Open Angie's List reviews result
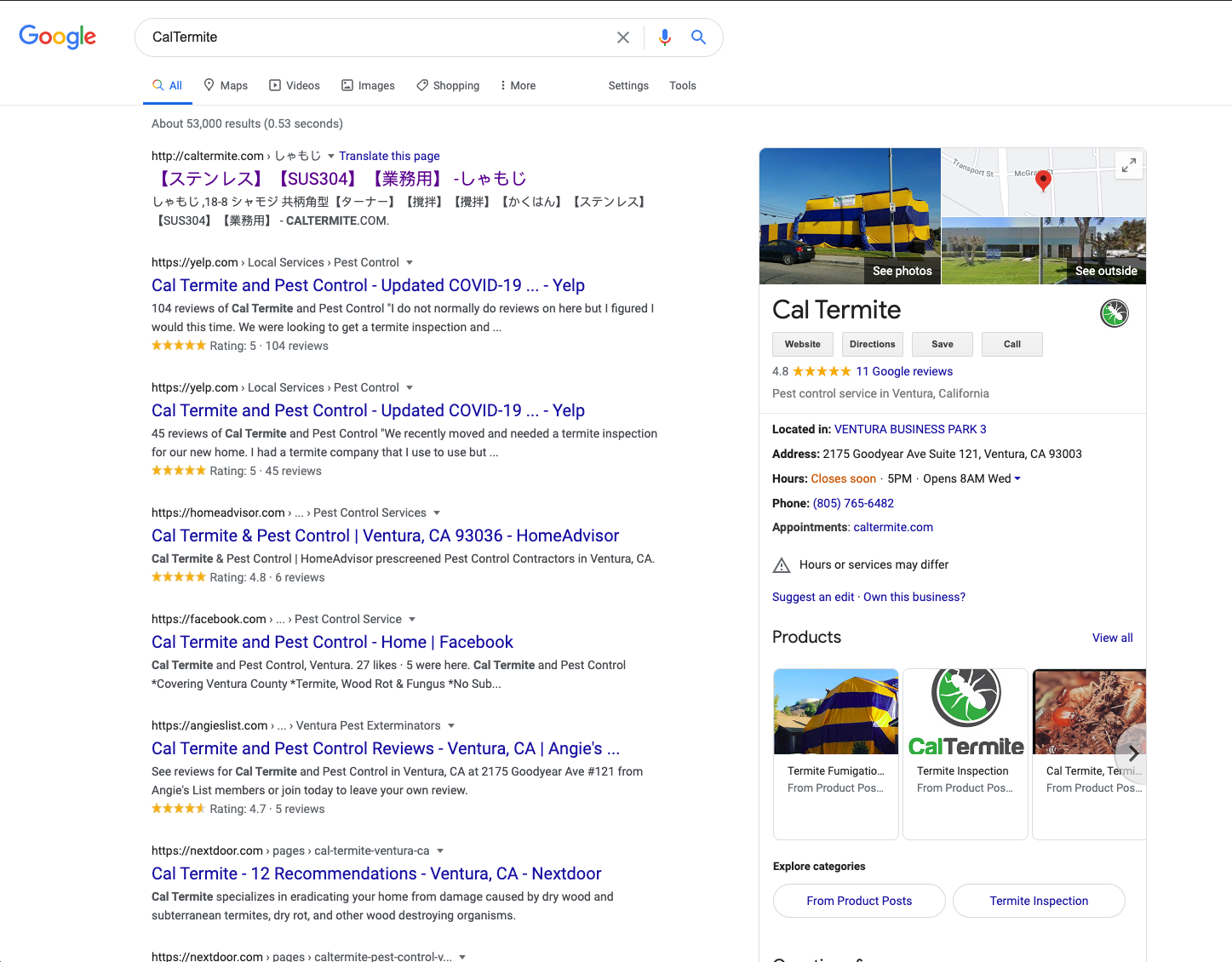This screenshot has width=1232, height=962. click(x=386, y=748)
